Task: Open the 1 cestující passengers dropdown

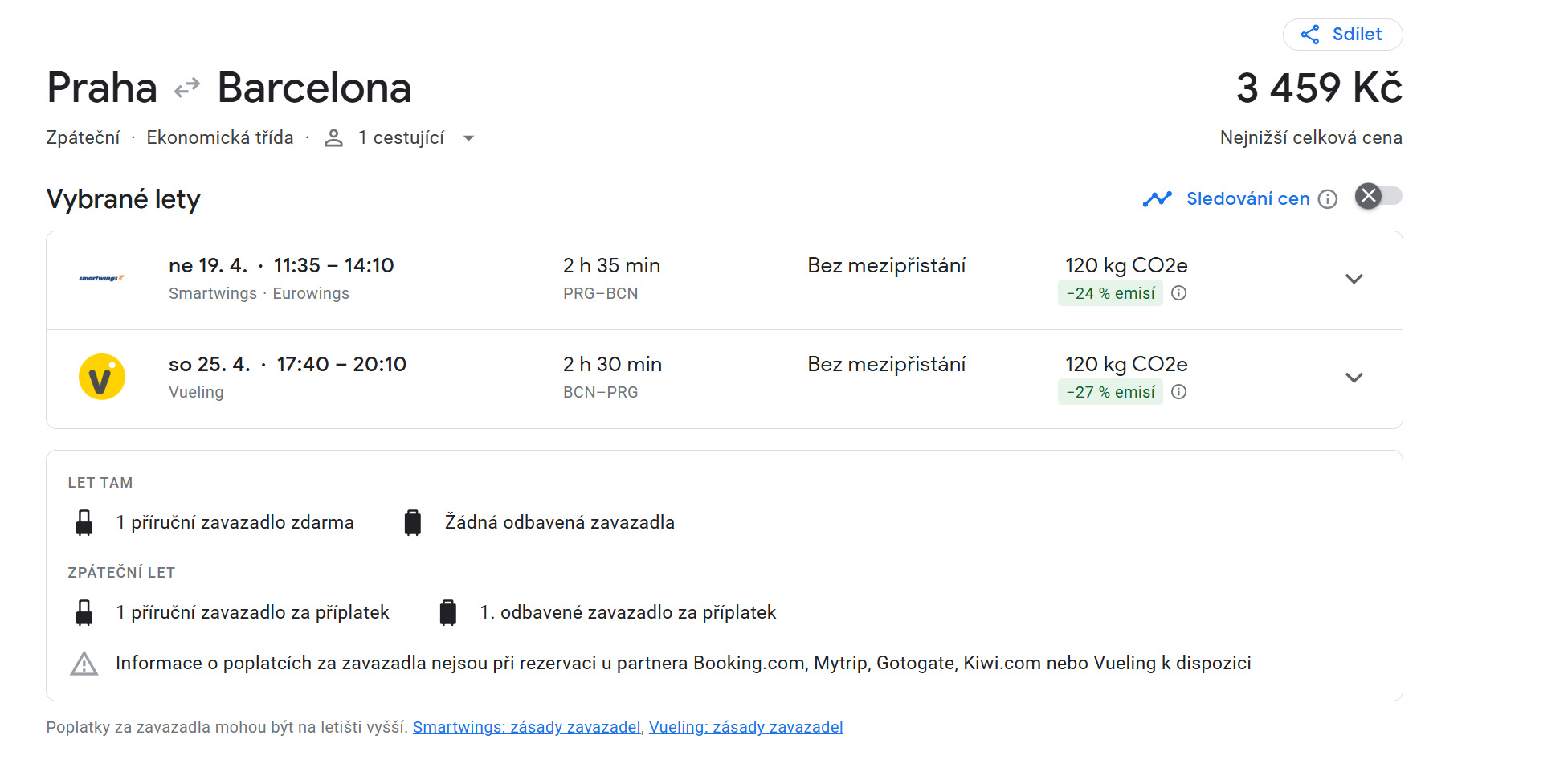Action: [x=468, y=138]
